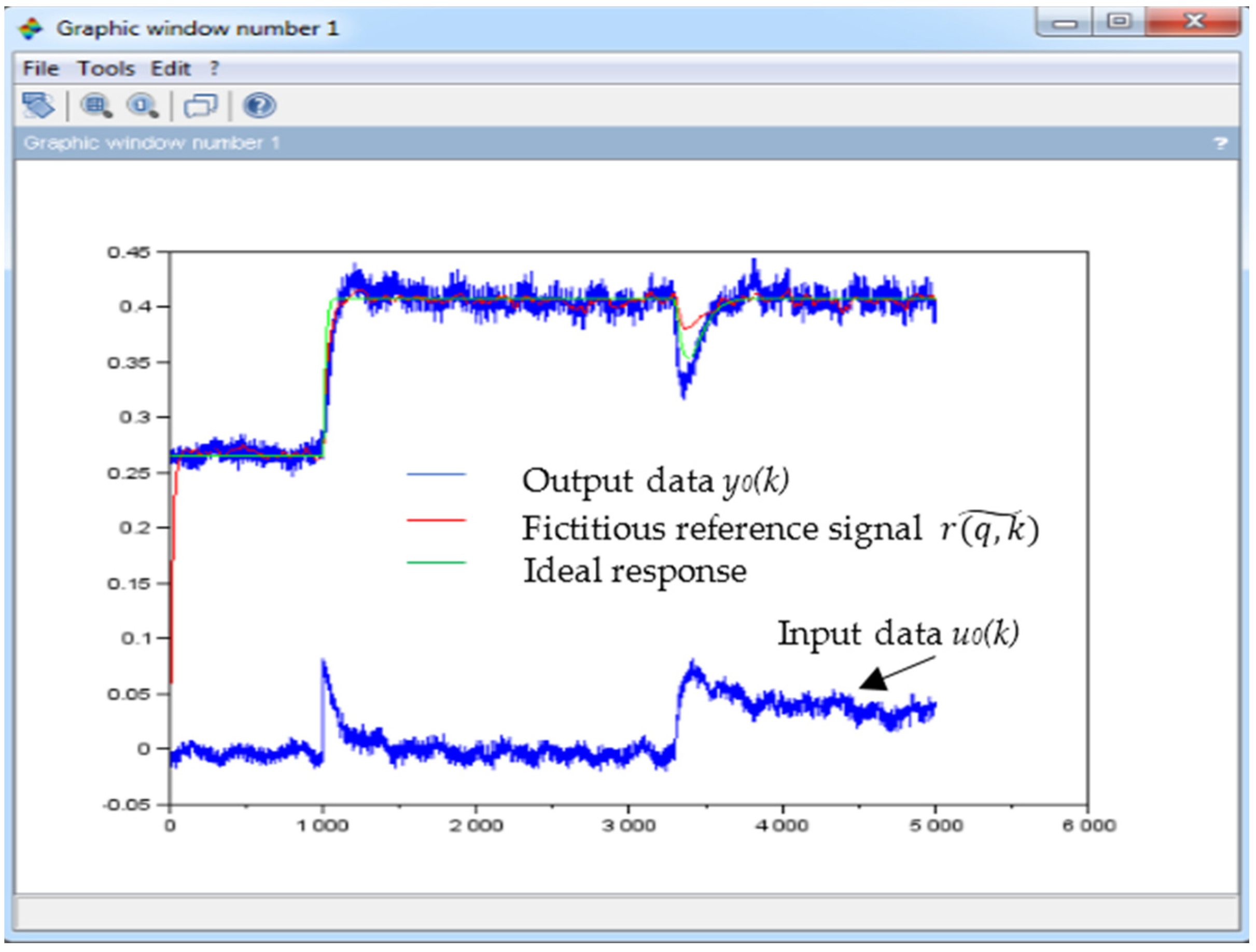The height and width of the screenshot is (952, 1256).
Task: Open help via the toolbar question mark icon
Action: point(258,105)
